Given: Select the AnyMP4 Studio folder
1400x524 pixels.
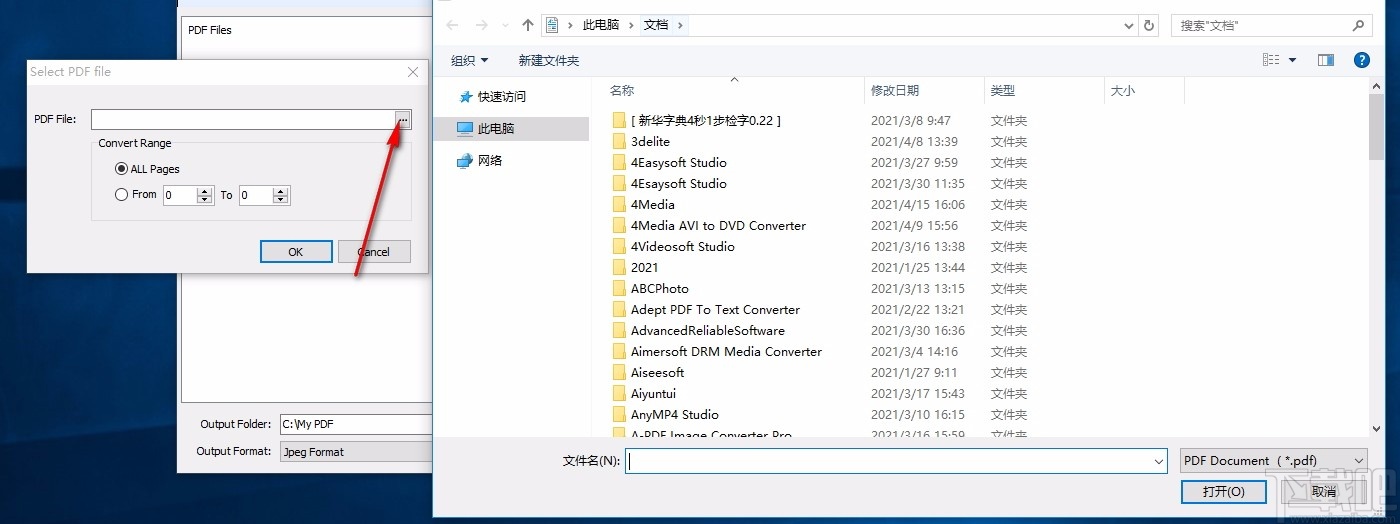Looking at the screenshot, I should coord(675,415).
